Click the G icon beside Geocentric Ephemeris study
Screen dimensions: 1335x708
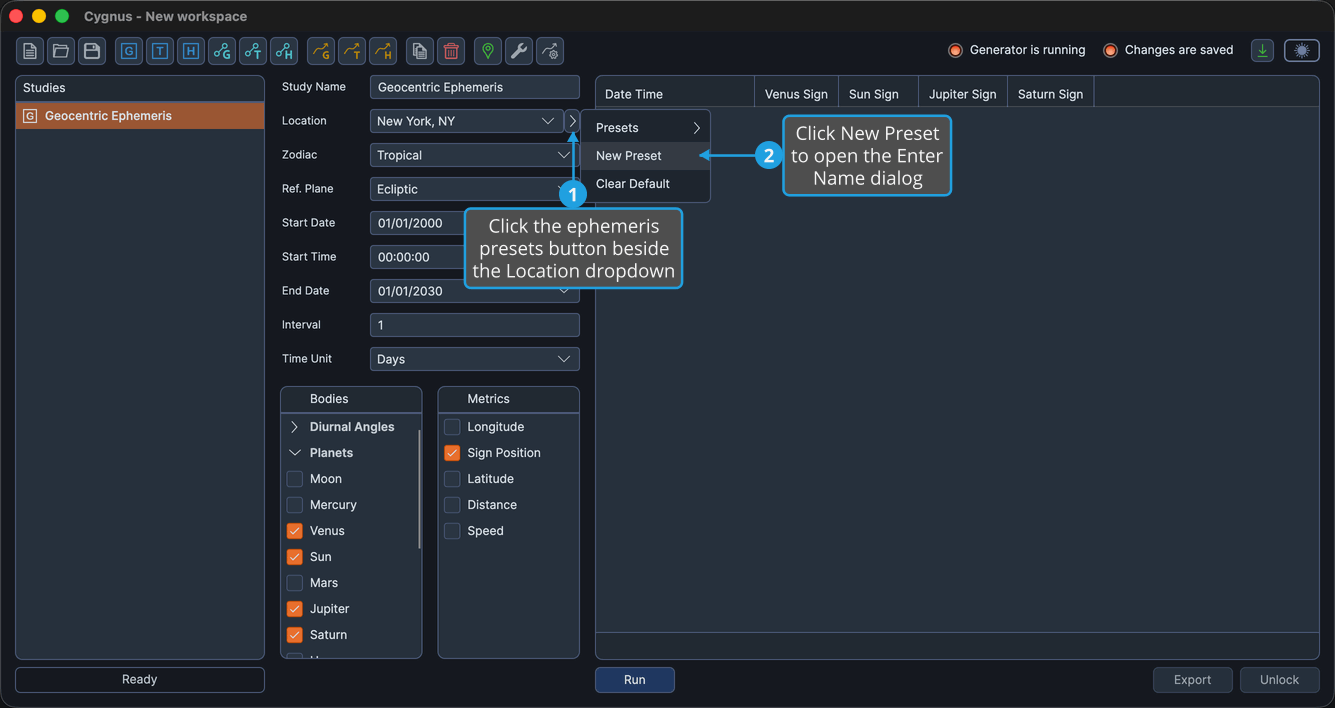pyautogui.click(x=30, y=116)
